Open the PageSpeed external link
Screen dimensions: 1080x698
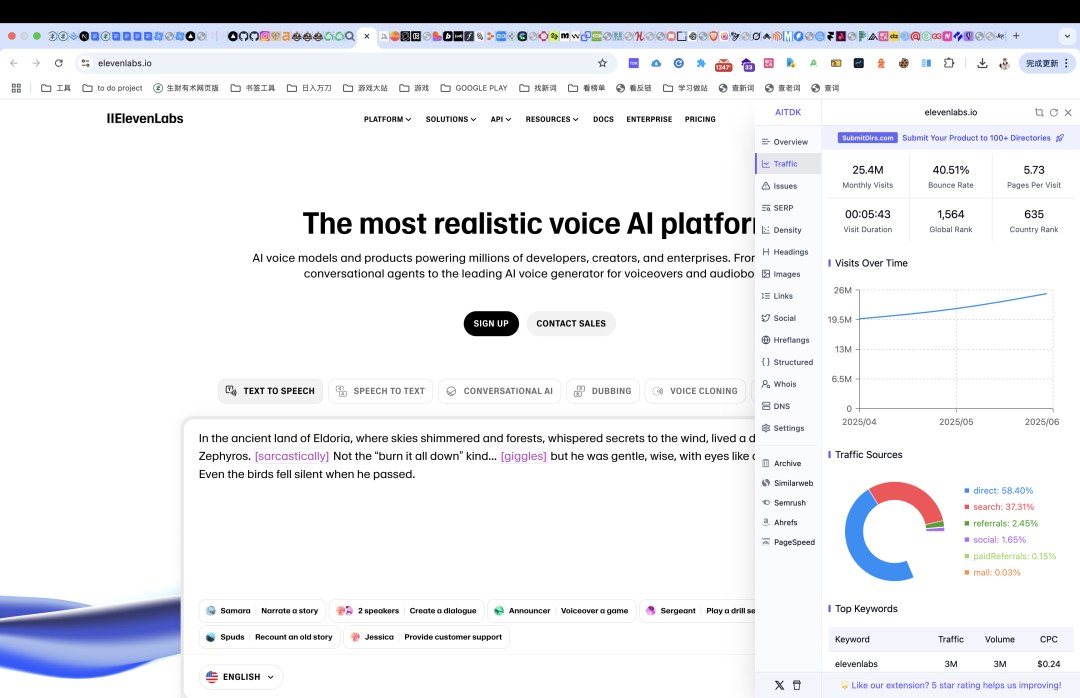pos(788,542)
